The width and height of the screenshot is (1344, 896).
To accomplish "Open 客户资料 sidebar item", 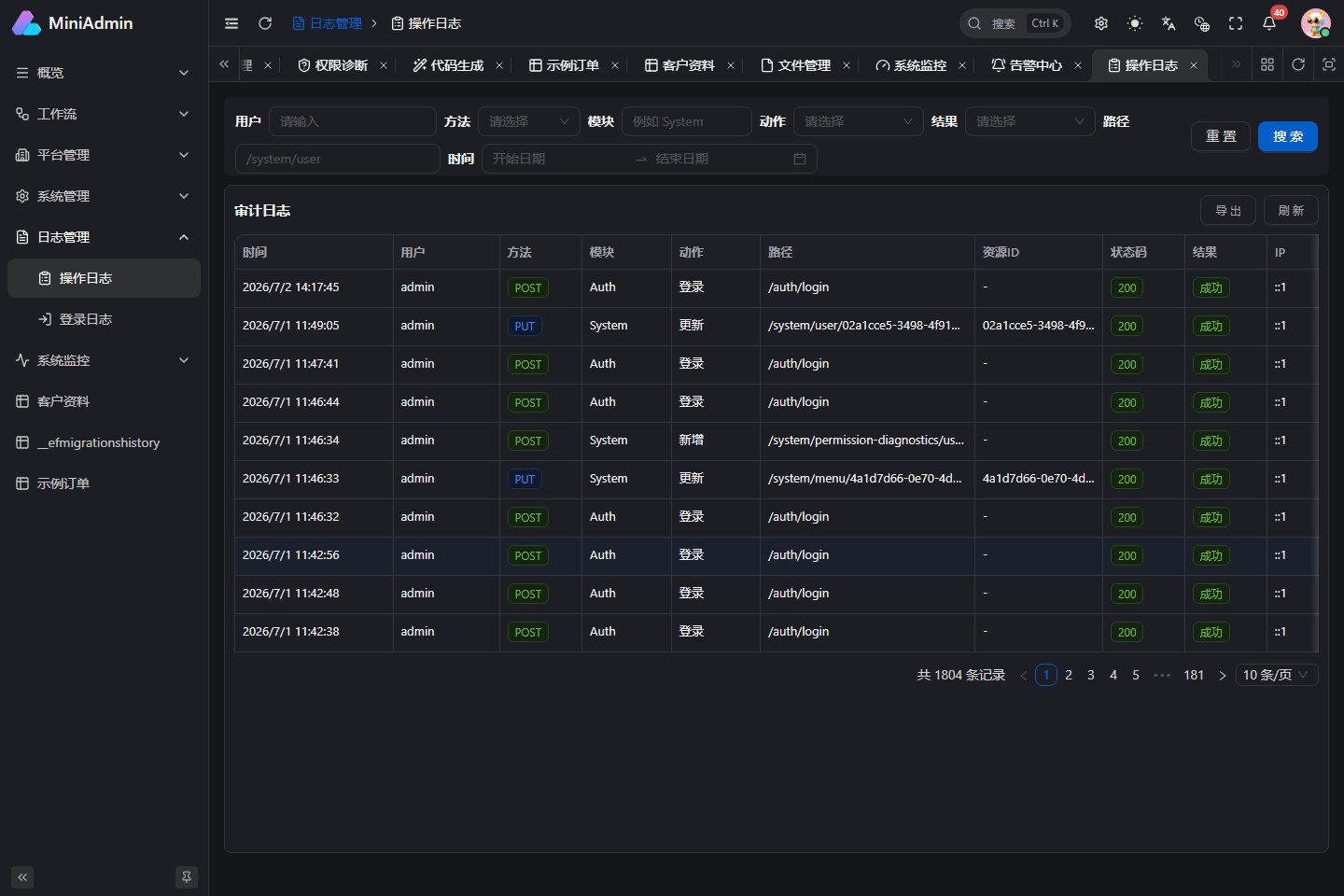I will point(104,401).
